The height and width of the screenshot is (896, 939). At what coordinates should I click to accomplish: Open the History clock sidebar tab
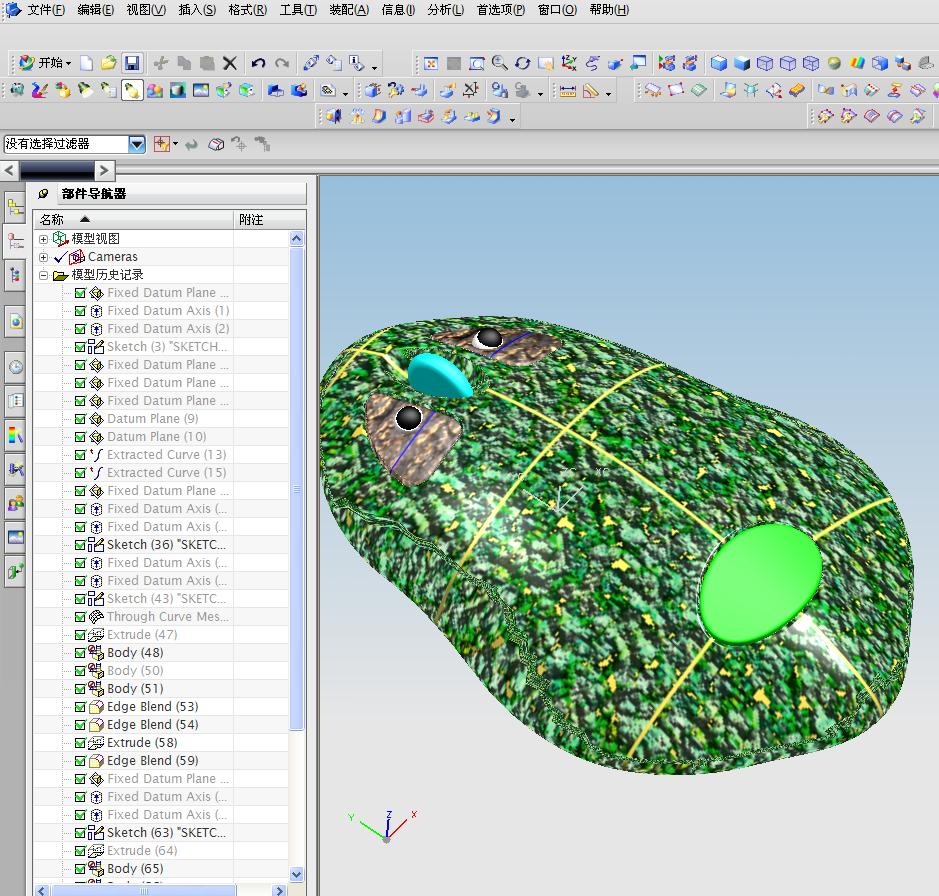[x=15, y=367]
